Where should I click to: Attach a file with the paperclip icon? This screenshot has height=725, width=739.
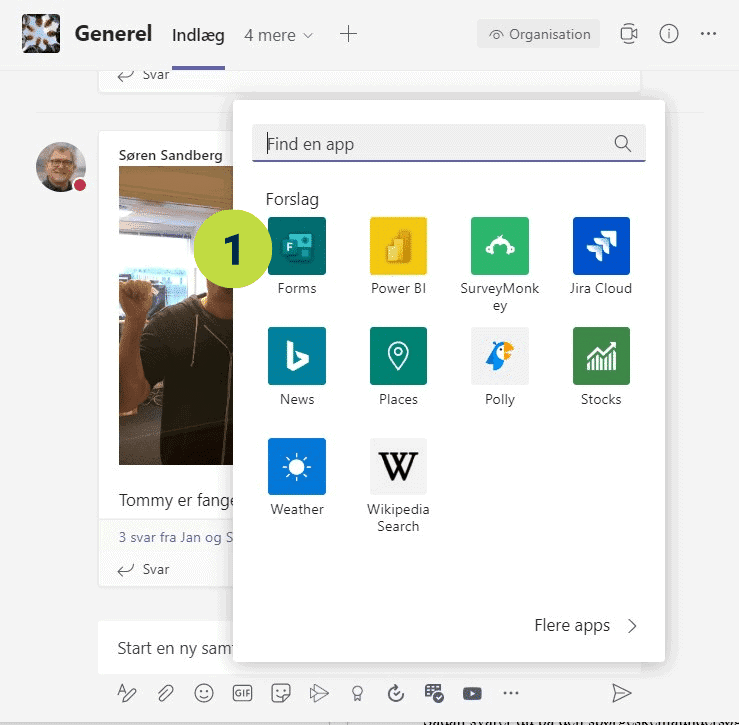[165, 693]
